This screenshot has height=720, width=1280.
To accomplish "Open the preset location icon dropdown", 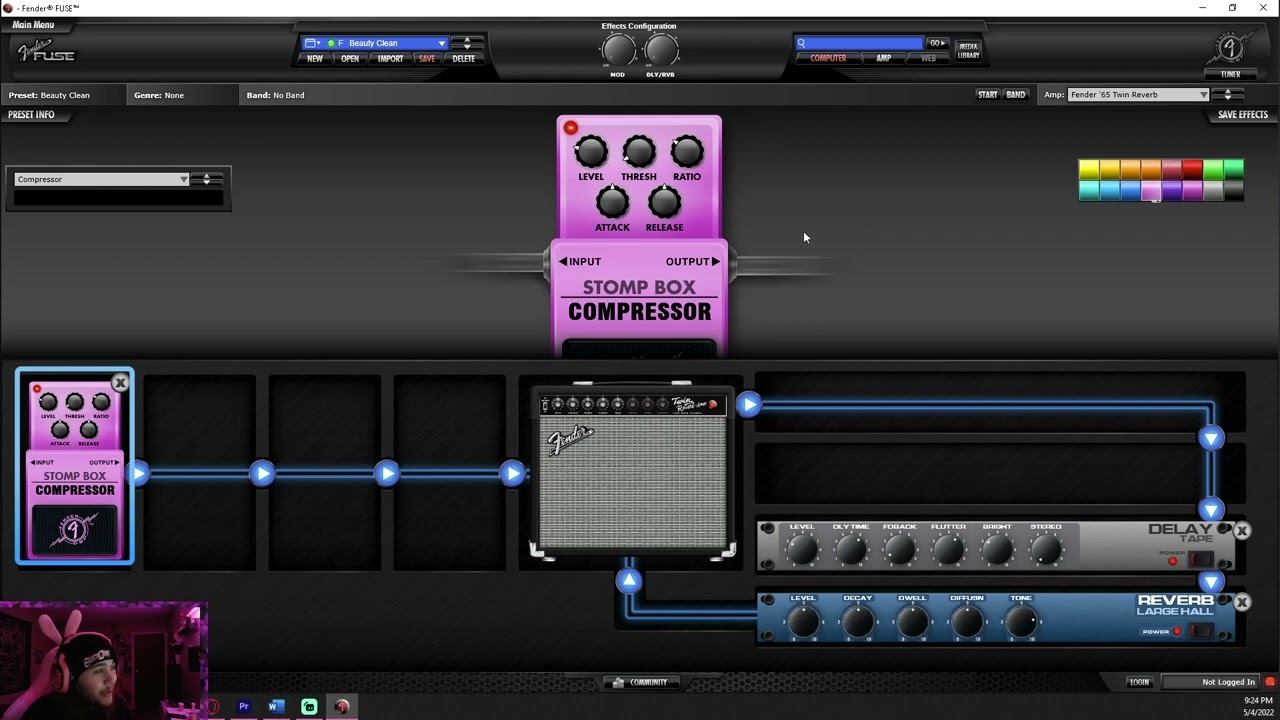I will click(312, 43).
